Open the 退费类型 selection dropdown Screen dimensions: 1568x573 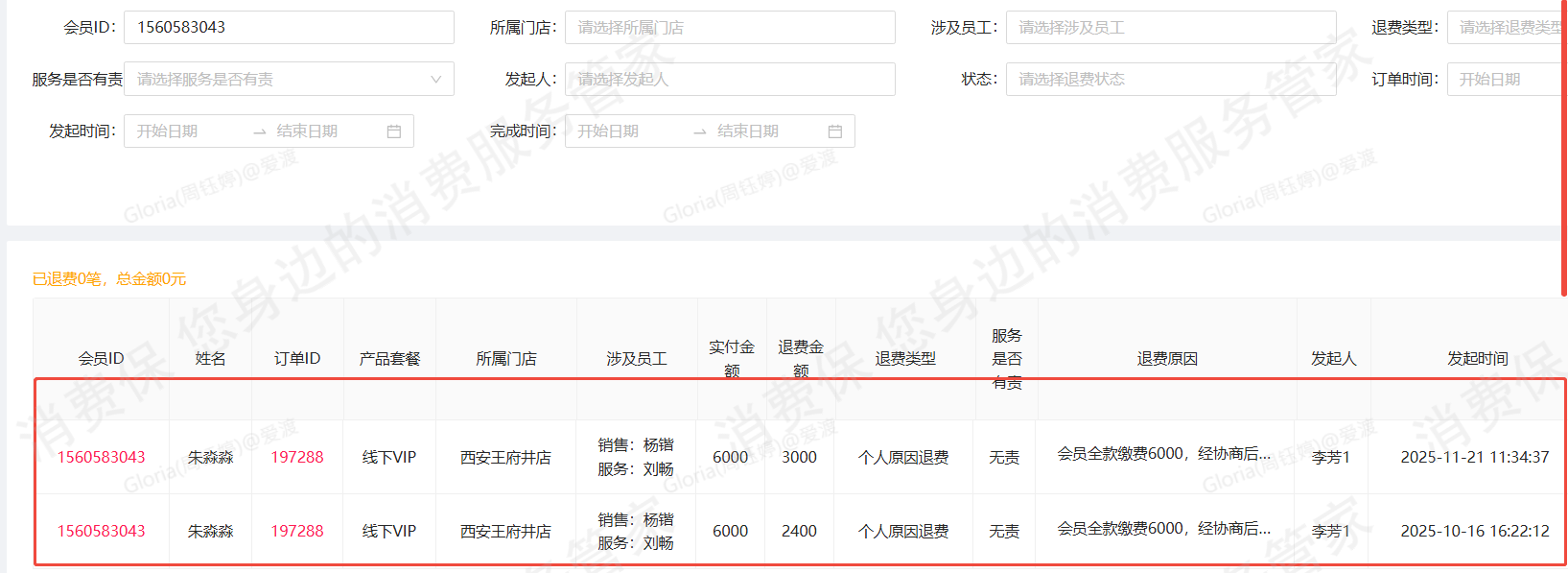tap(1506, 28)
